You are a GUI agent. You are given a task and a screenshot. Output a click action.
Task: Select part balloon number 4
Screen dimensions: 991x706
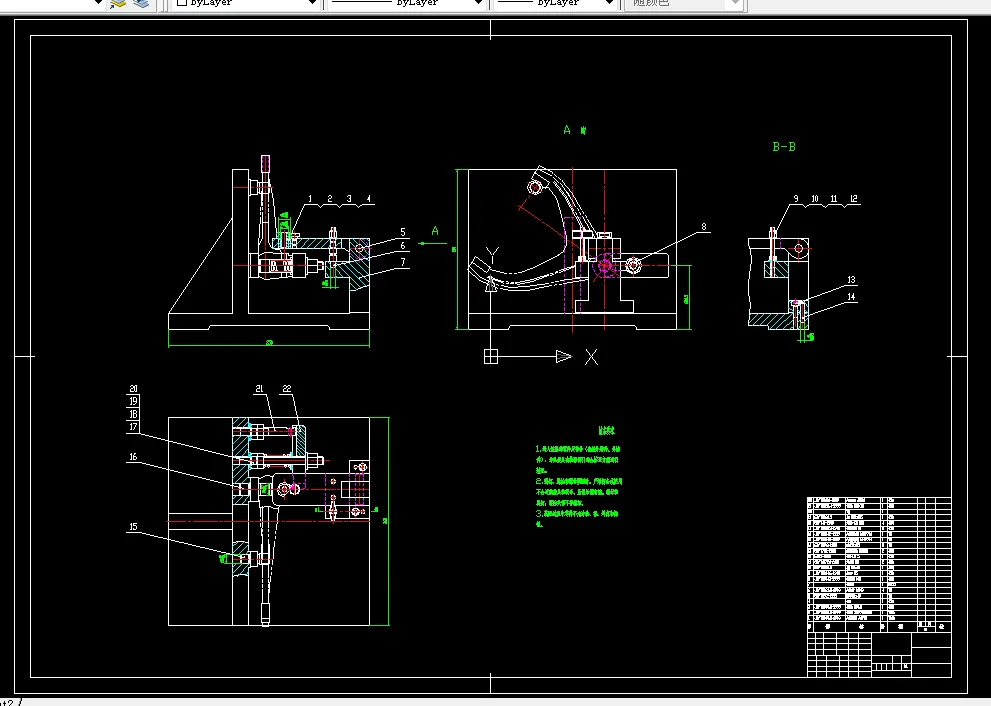pos(369,198)
